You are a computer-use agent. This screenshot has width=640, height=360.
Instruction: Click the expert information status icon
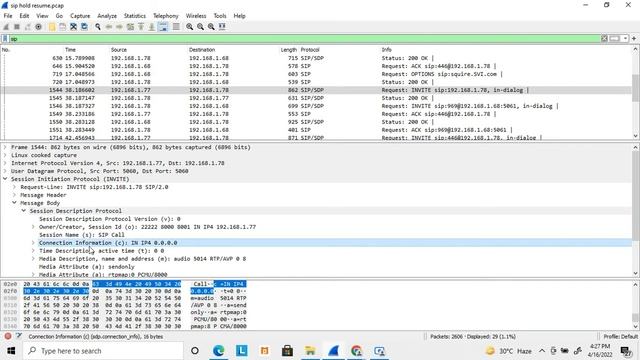pyautogui.click(x=8, y=336)
